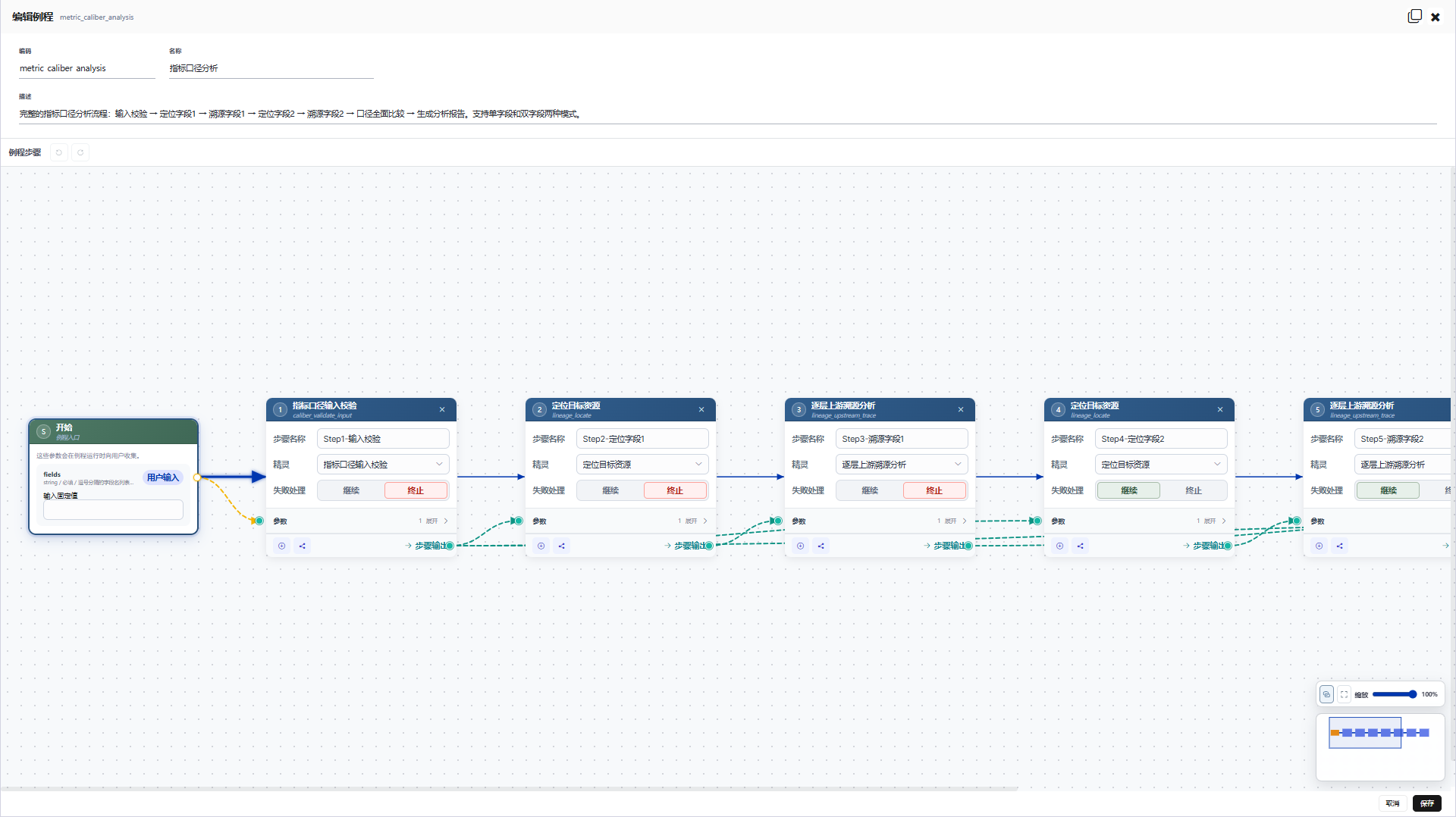
Task: Open the 精灵 dropdown in step 1
Action: tap(383, 465)
